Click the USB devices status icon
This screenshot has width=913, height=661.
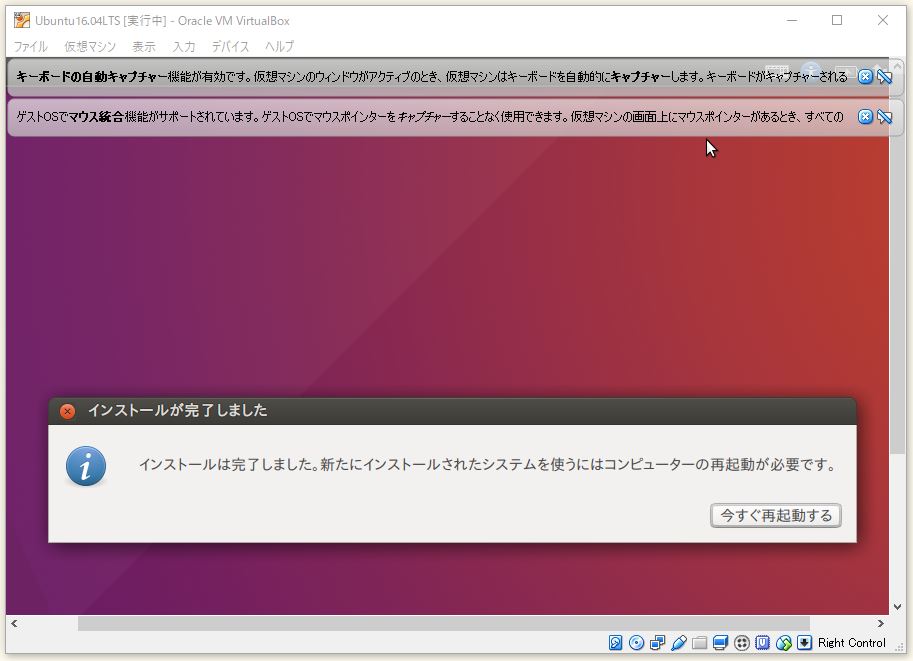click(678, 642)
